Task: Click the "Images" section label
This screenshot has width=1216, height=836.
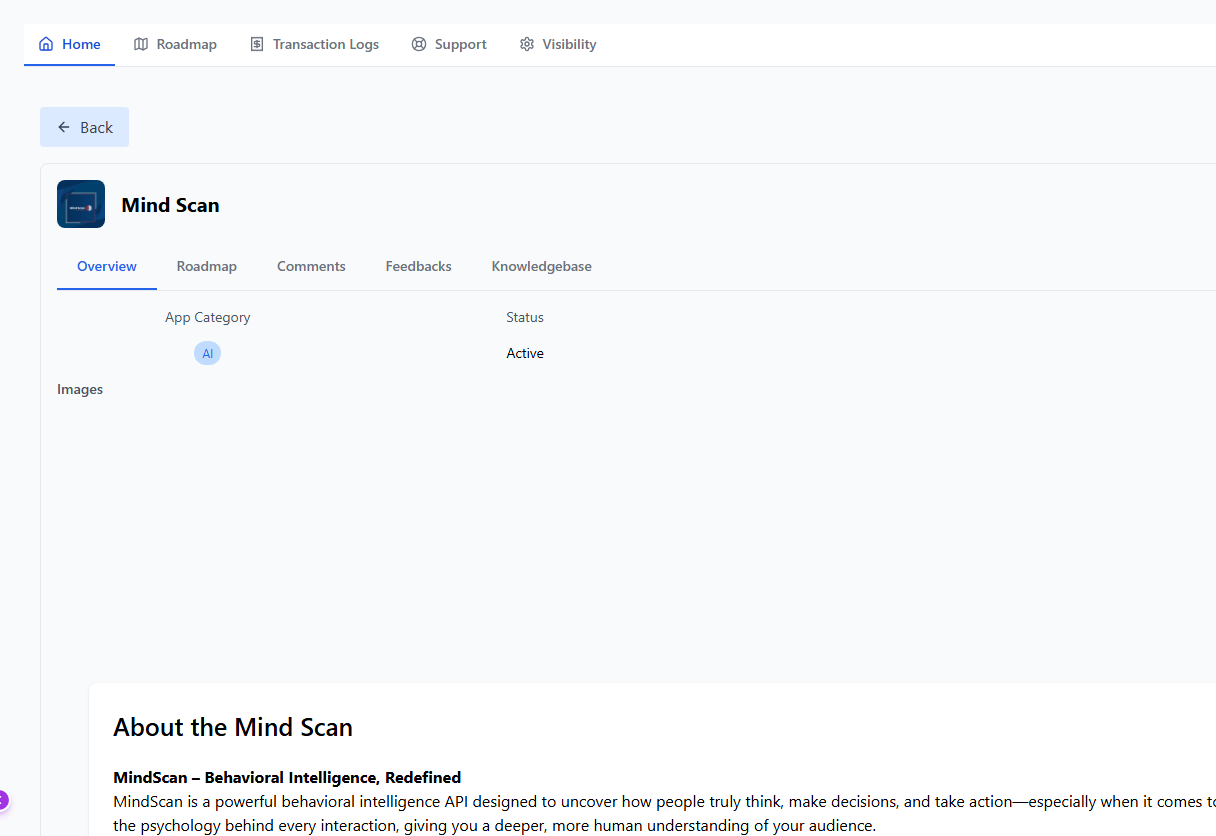Action: coord(80,389)
